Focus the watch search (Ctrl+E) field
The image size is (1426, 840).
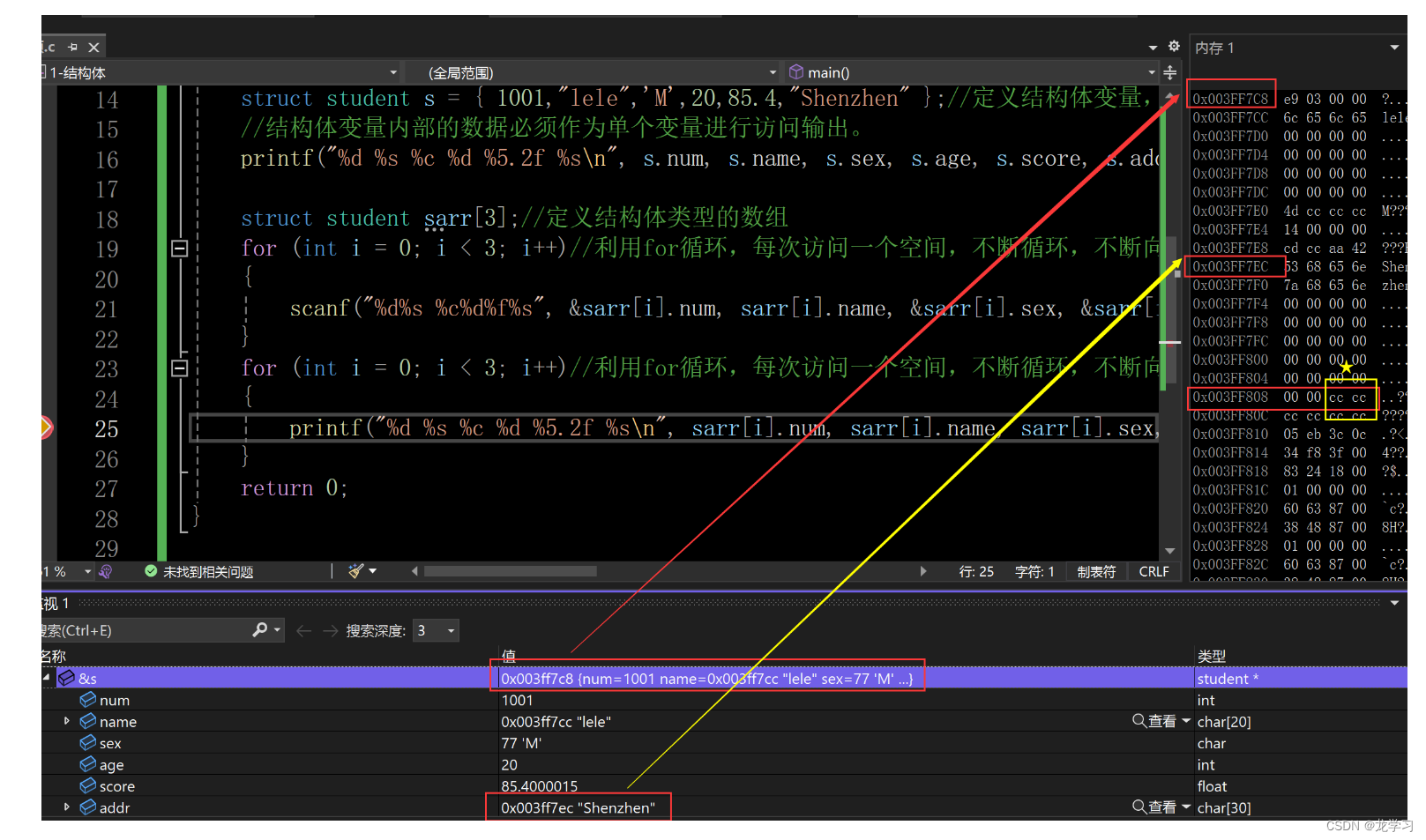[x=146, y=630]
